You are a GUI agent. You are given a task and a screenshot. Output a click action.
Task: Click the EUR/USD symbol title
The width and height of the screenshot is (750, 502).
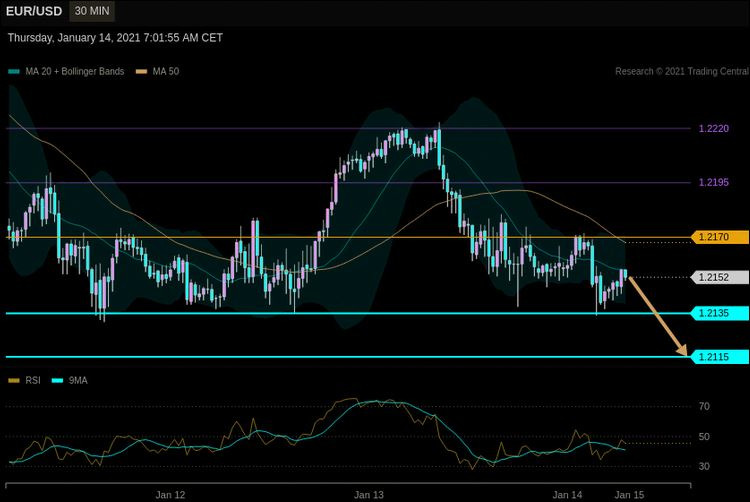click(x=34, y=11)
